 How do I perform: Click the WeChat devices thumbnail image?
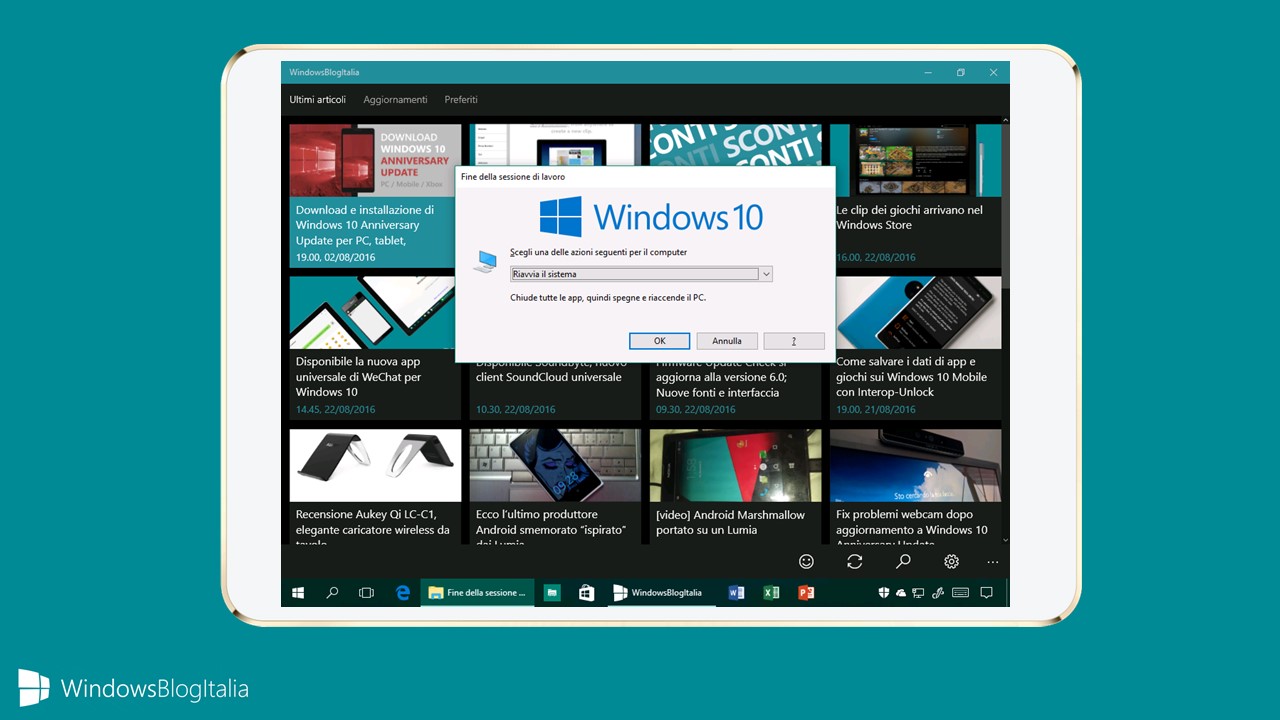(375, 313)
